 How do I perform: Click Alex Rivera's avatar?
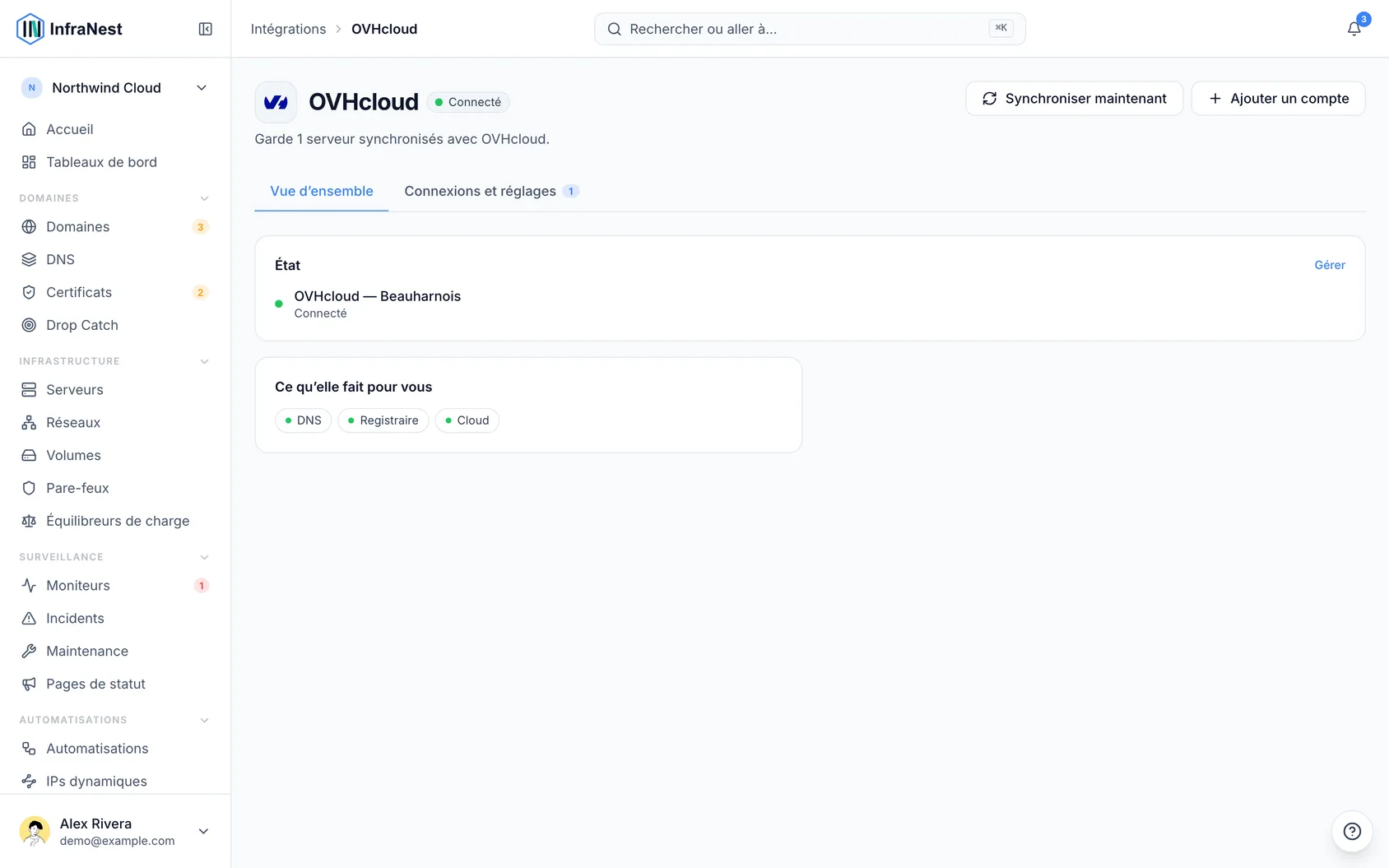click(x=35, y=831)
